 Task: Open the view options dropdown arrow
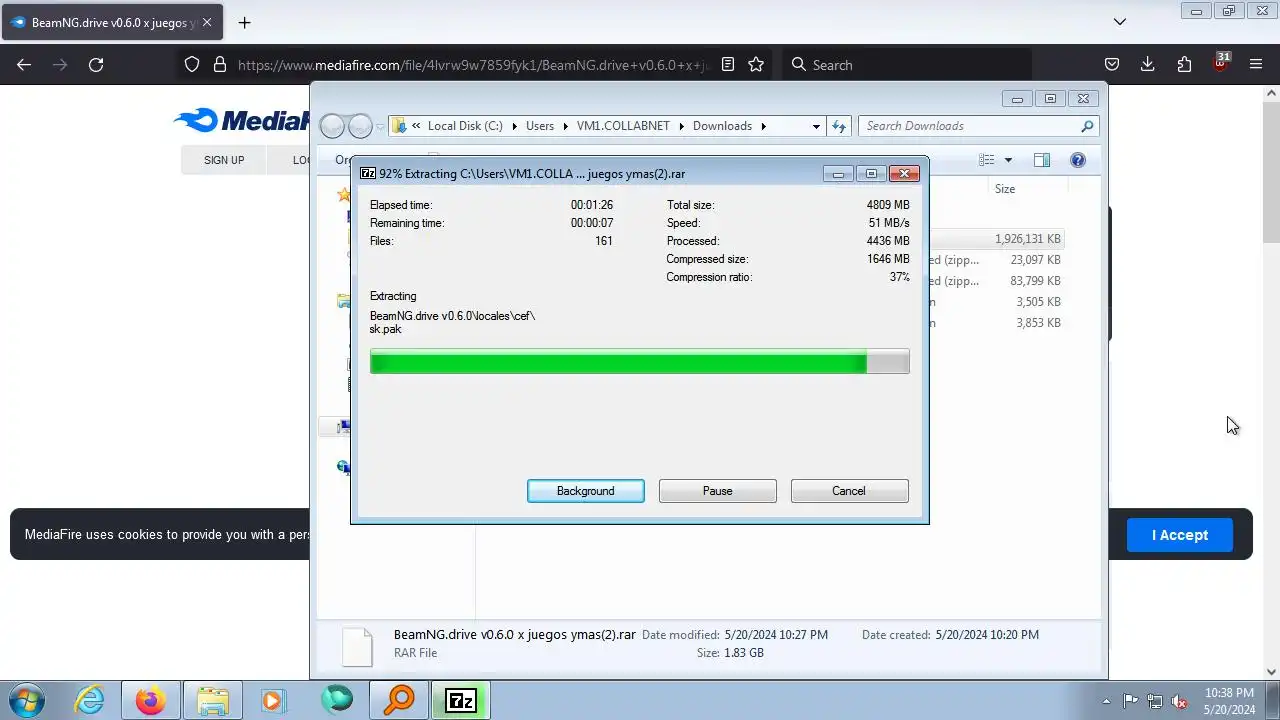(x=1008, y=160)
